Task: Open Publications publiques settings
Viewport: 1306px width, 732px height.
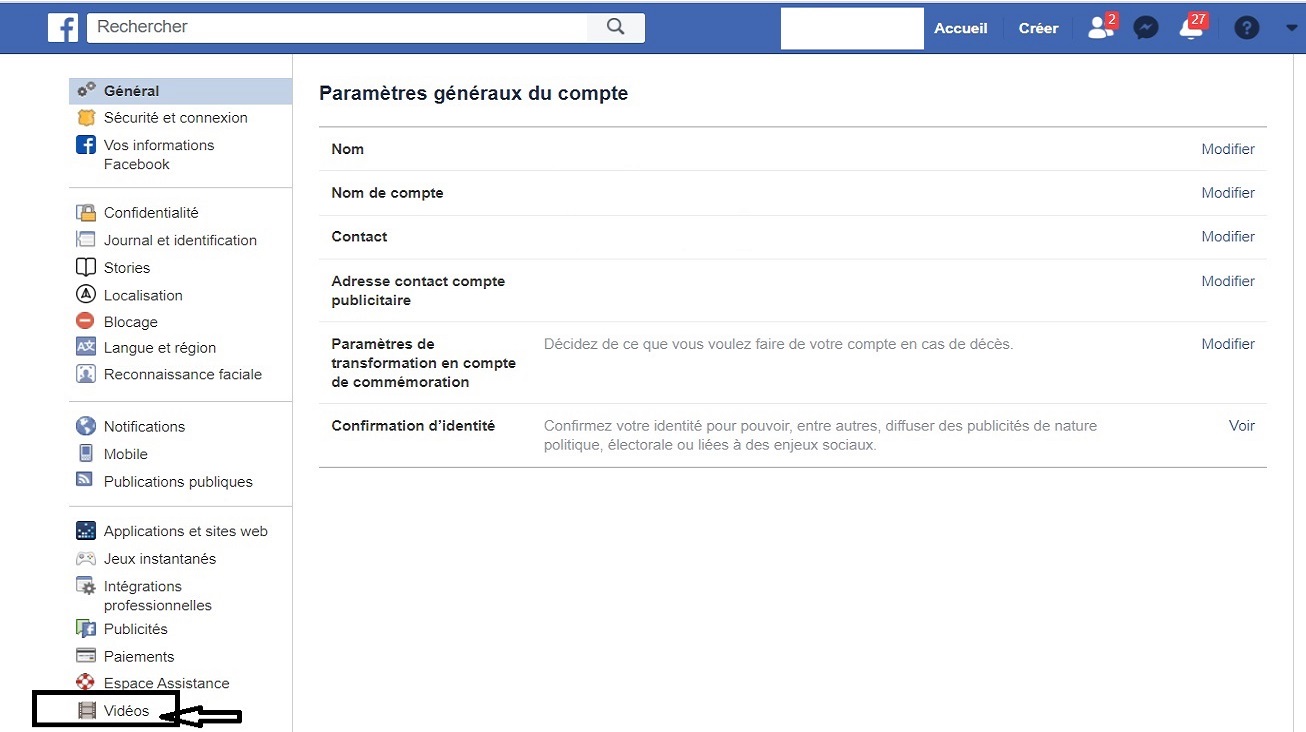Action: [180, 481]
